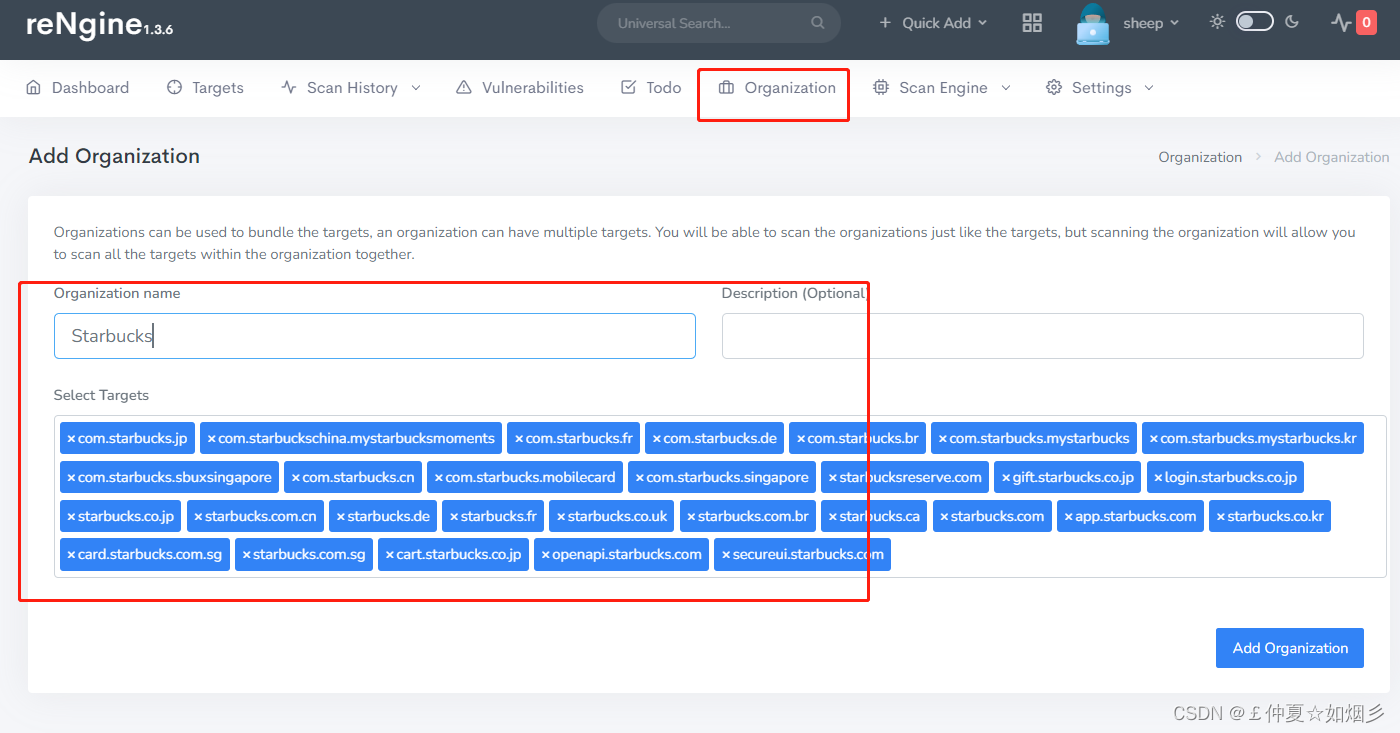Remove target starbucks.com tag
1400x733 pixels.
pos(944,516)
